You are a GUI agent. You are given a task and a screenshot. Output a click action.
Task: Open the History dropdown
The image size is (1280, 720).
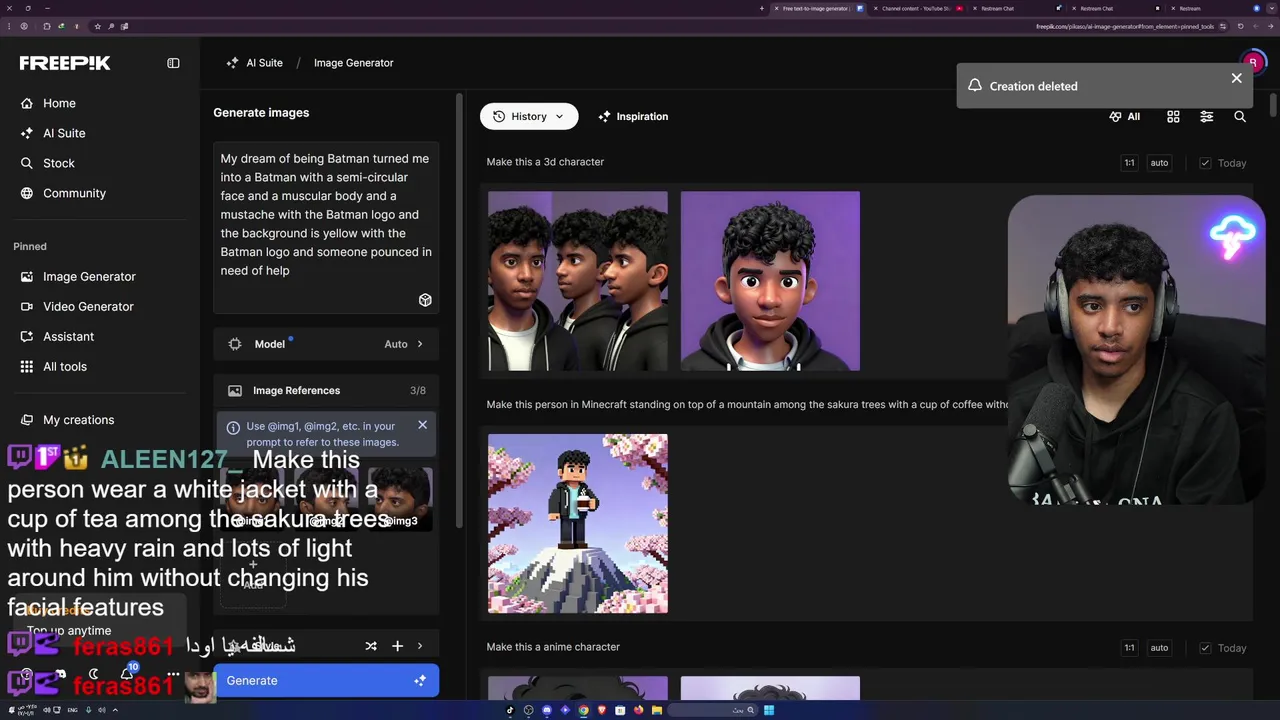pos(529,116)
